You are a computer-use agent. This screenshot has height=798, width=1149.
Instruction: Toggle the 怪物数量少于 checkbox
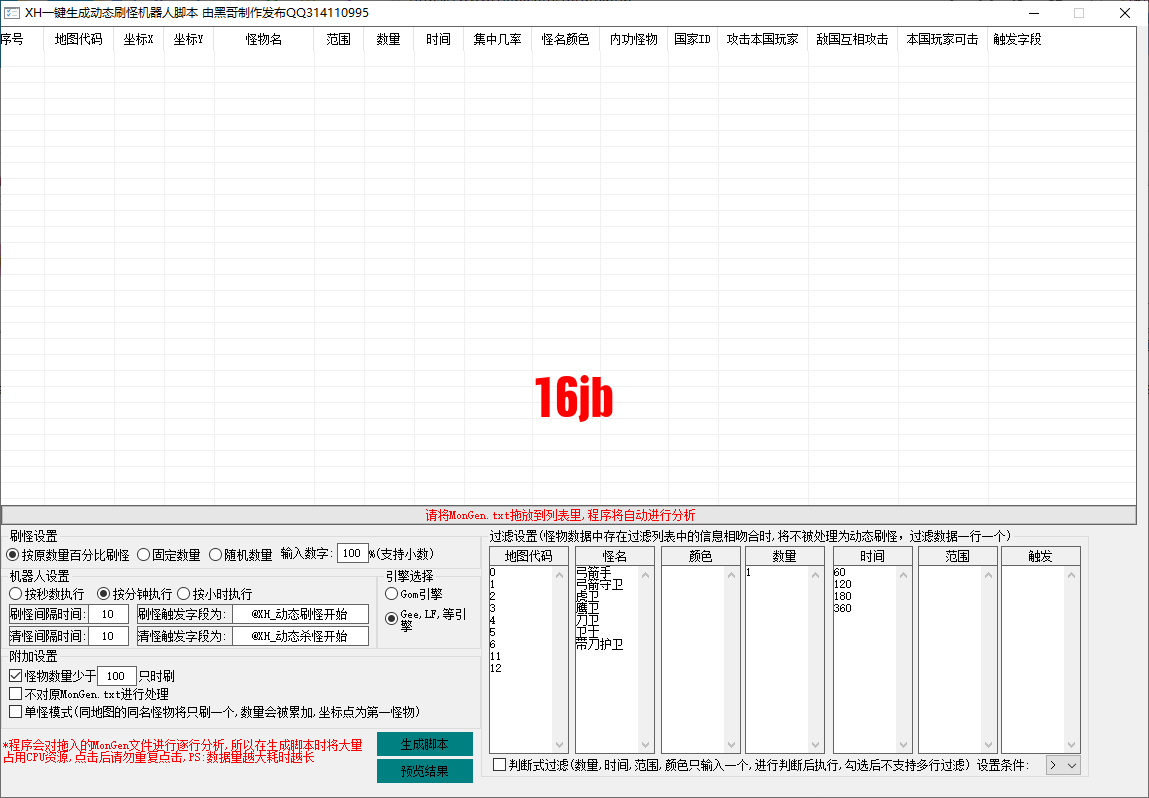tap(16, 676)
